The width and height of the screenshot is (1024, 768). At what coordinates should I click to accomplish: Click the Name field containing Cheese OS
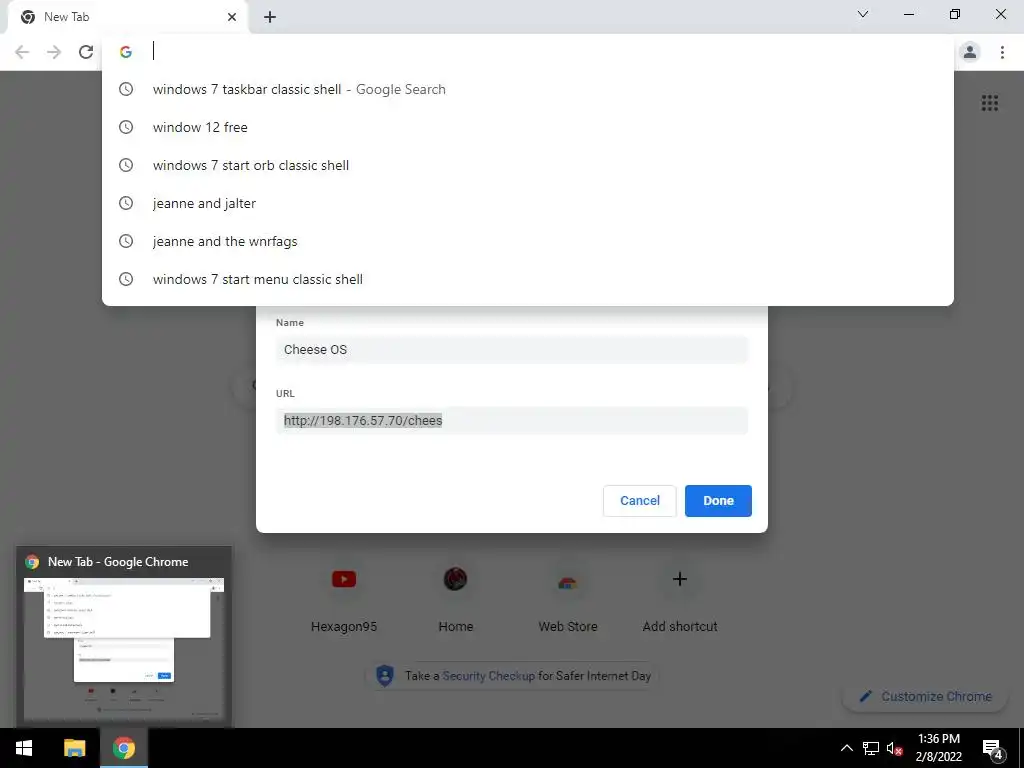(511, 349)
